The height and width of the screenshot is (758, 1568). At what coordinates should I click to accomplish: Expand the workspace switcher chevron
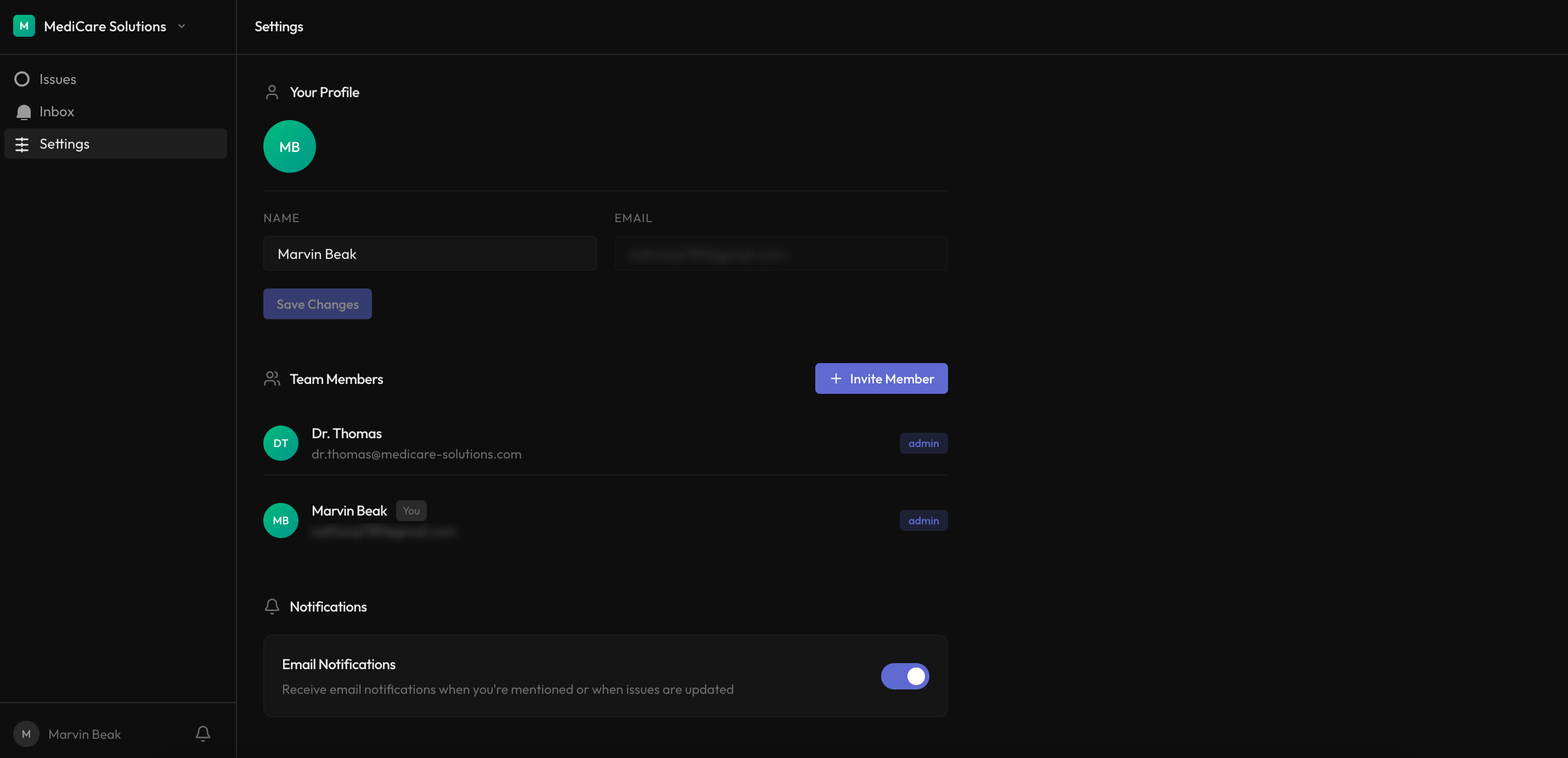click(x=182, y=26)
